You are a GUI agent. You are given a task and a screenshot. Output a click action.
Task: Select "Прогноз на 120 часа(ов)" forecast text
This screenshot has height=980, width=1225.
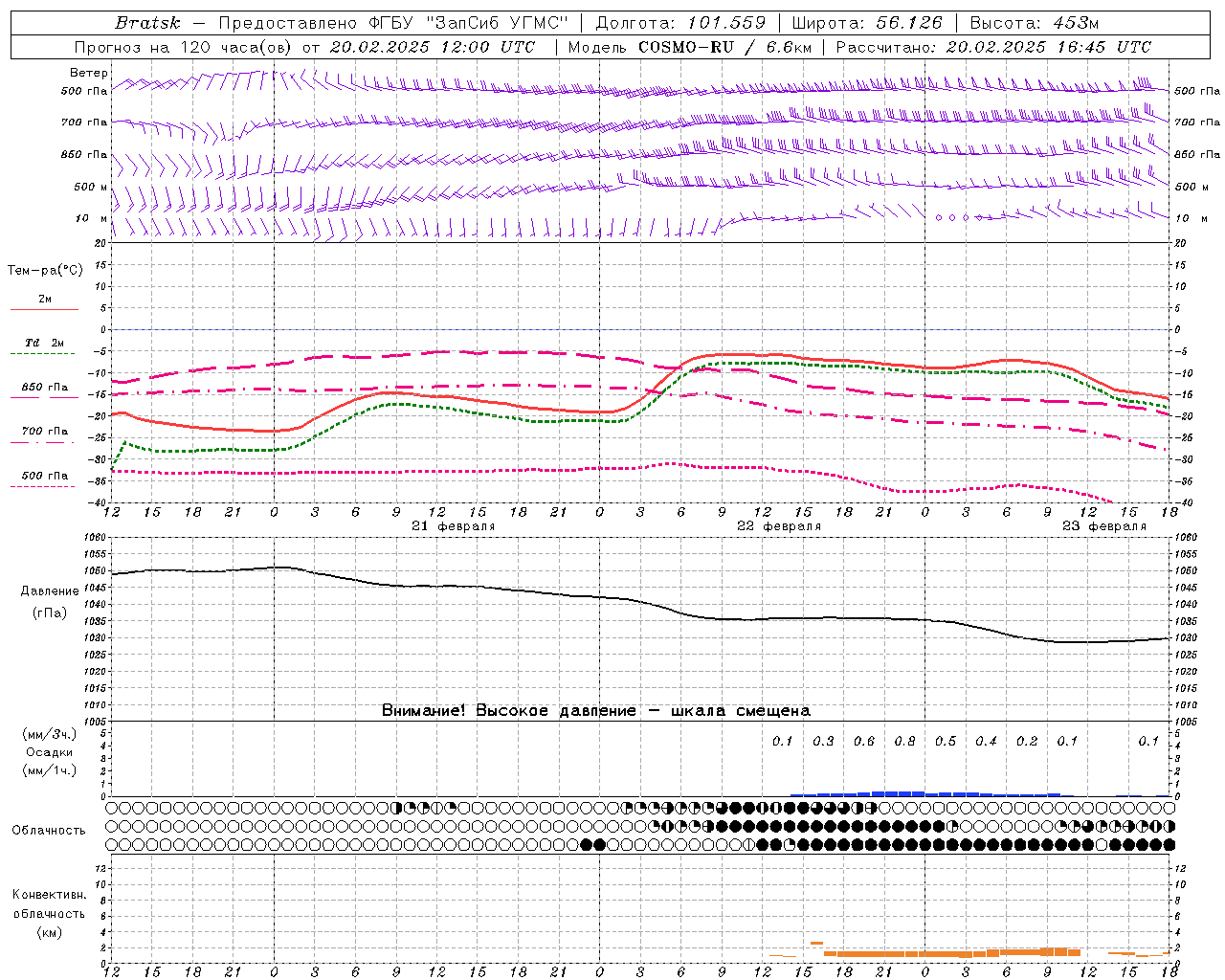click(x=185, y=47)
